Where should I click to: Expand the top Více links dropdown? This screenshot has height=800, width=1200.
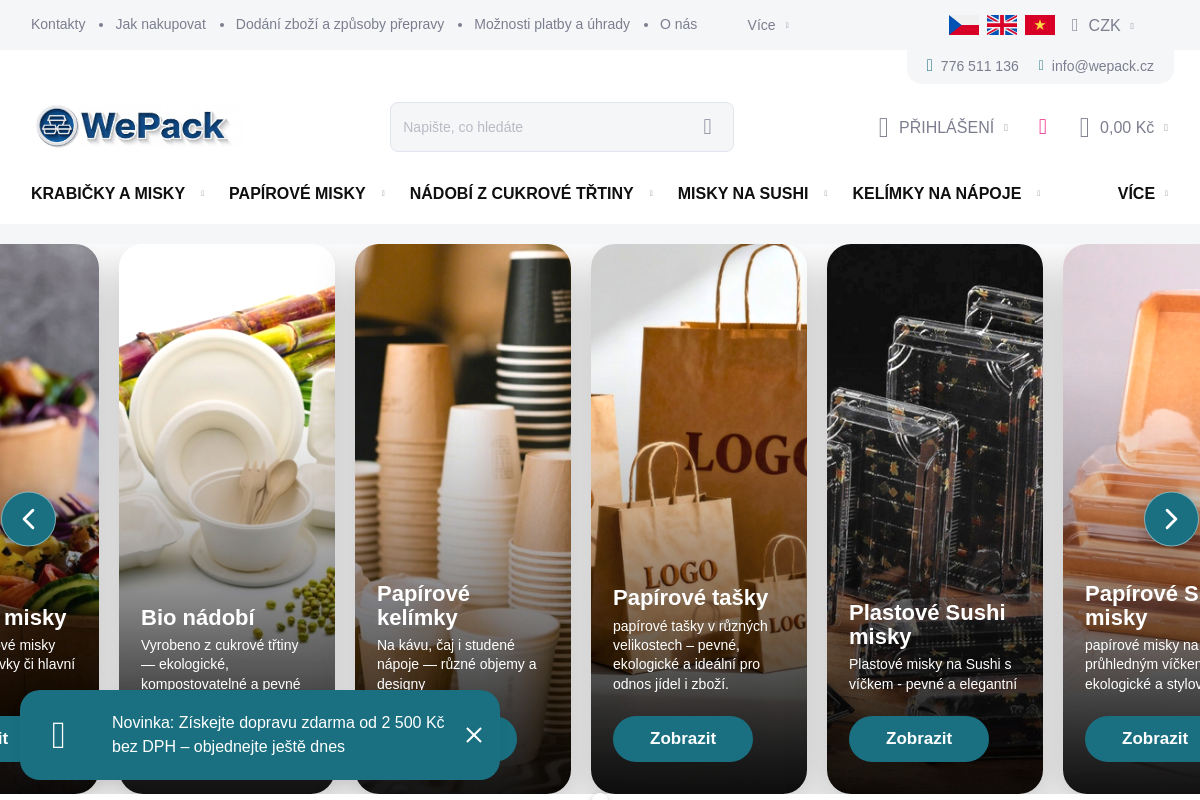pyautogui.click(x=768, y=25)
